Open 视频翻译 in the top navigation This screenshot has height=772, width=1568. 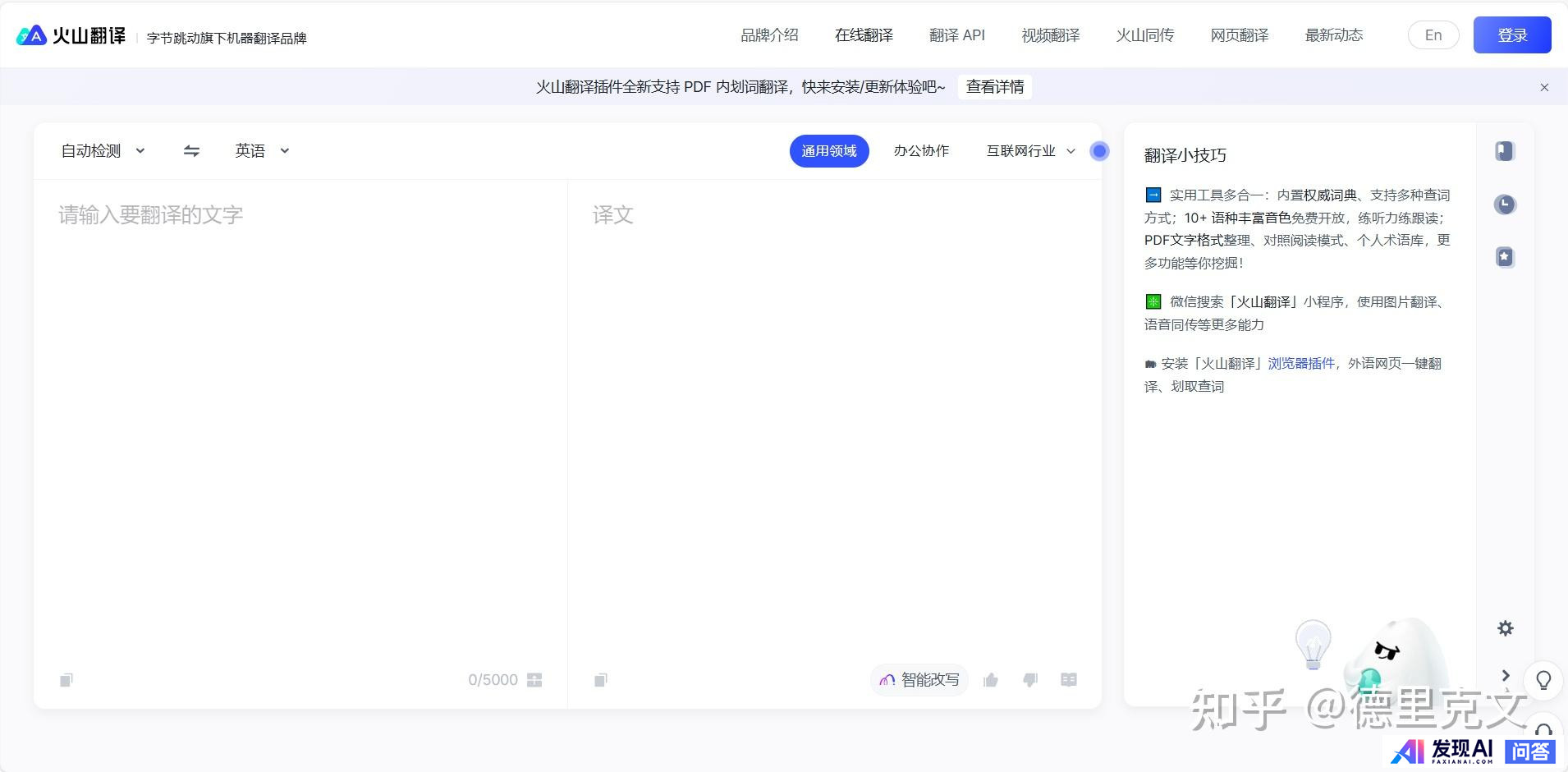tap(1051, 35)
